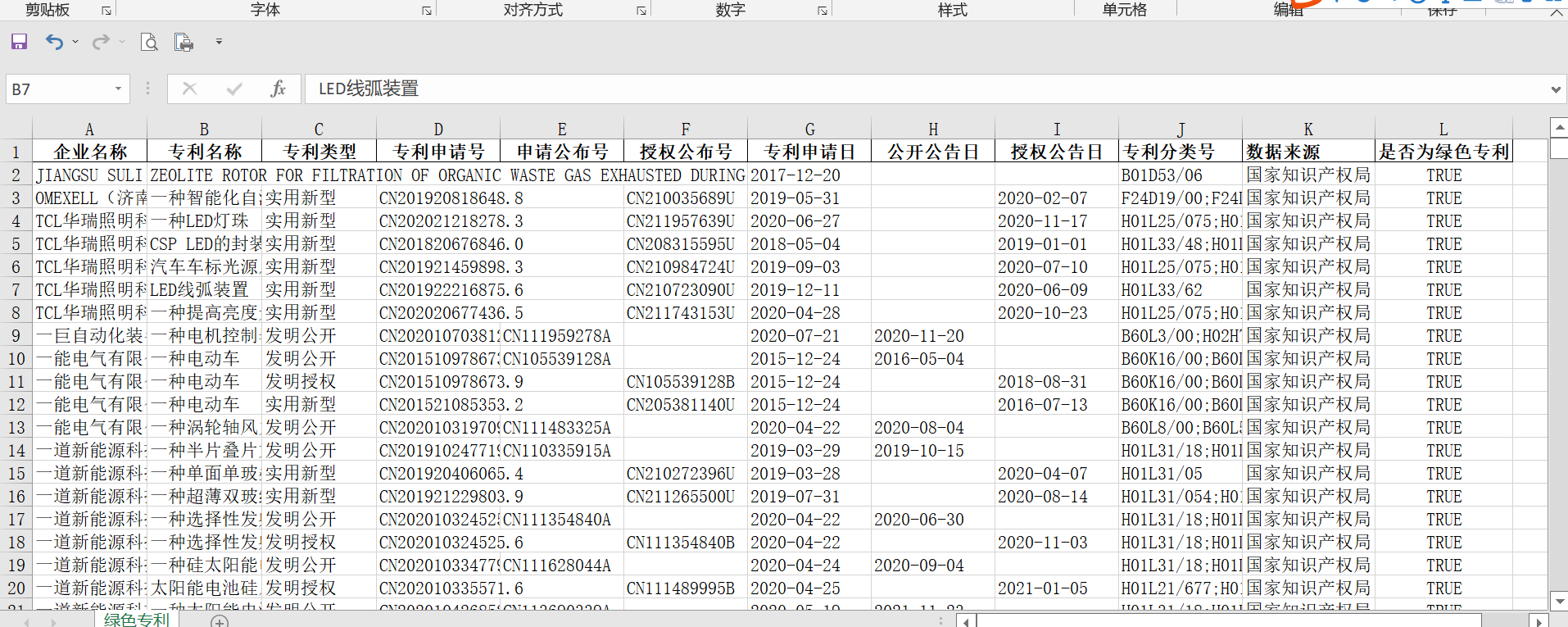Open the Font group dialog launcher
Screen dimensions: 1568x627
pos(427,11)
